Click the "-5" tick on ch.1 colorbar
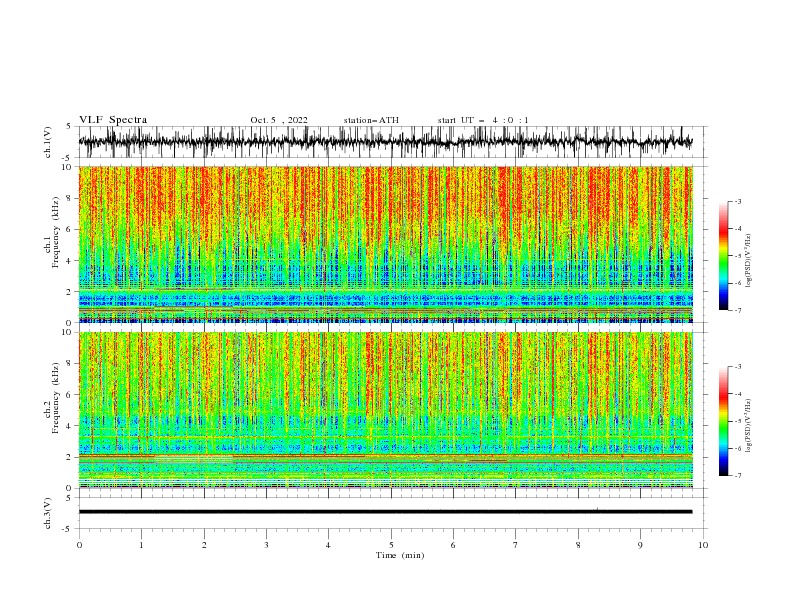The image size is (792, 612). [x=738, y=256]
